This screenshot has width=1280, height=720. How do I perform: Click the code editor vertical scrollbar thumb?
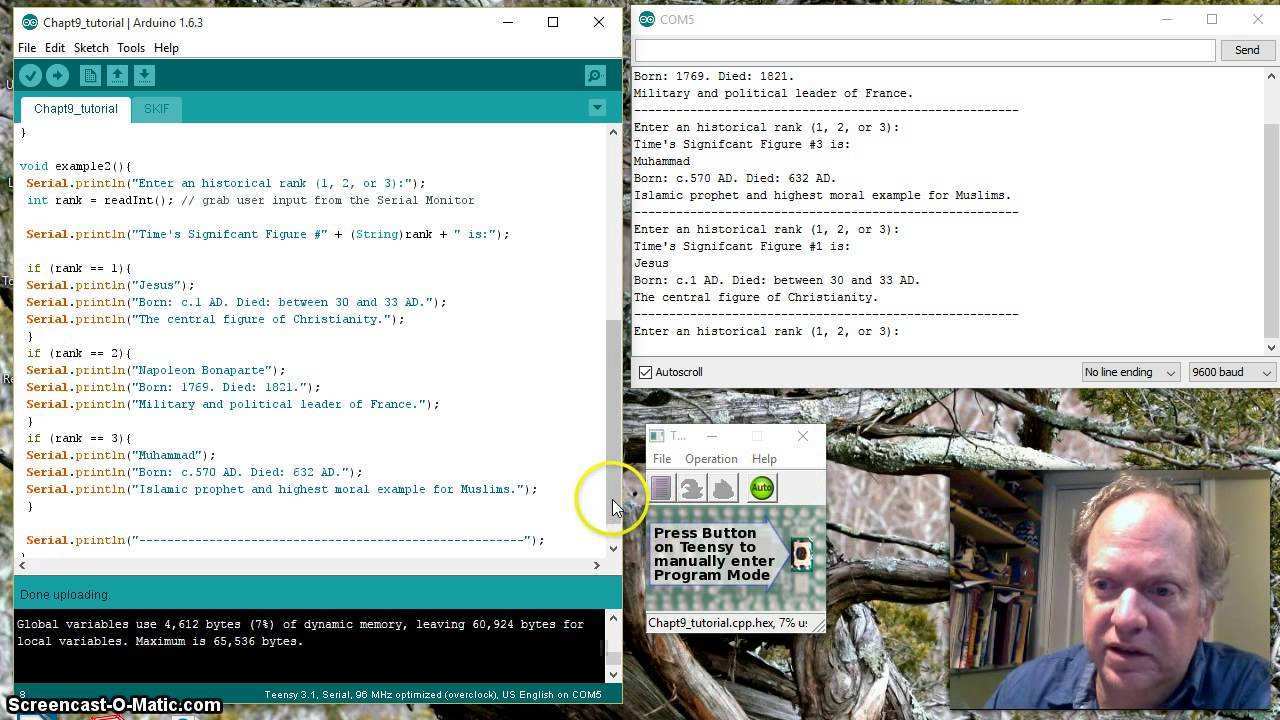(613, 400)
